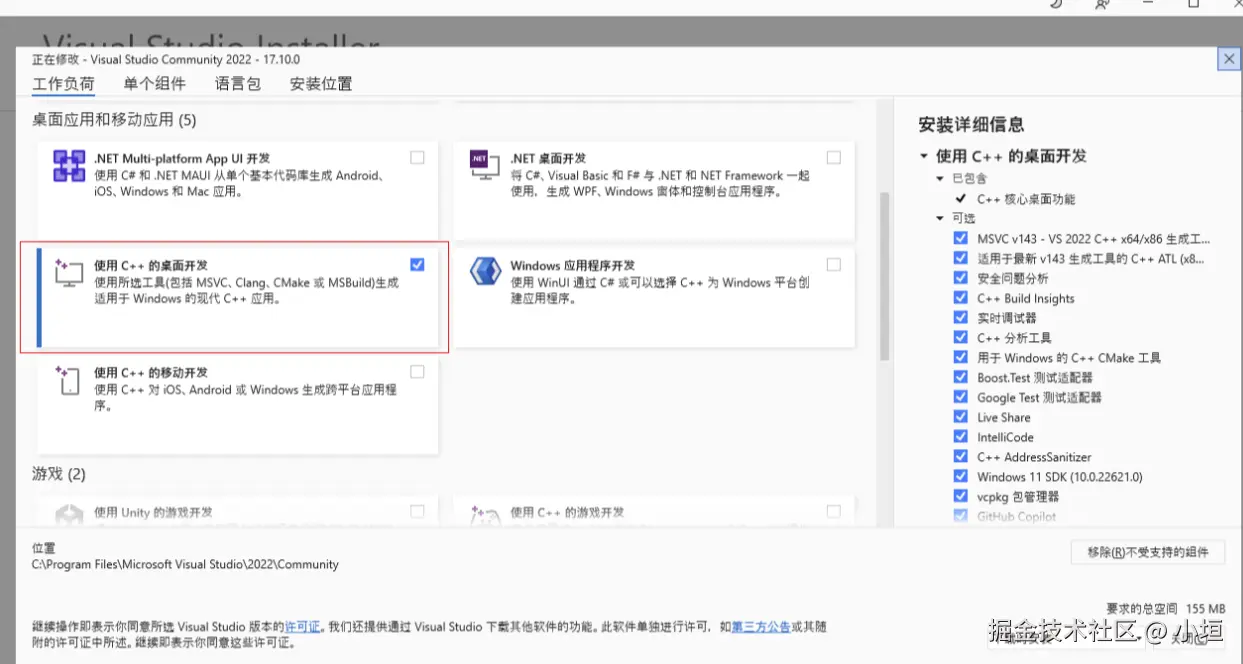The image size is (1243, 664).
Task: Uncheck the IntelliCode option
Action: point(961,437)
